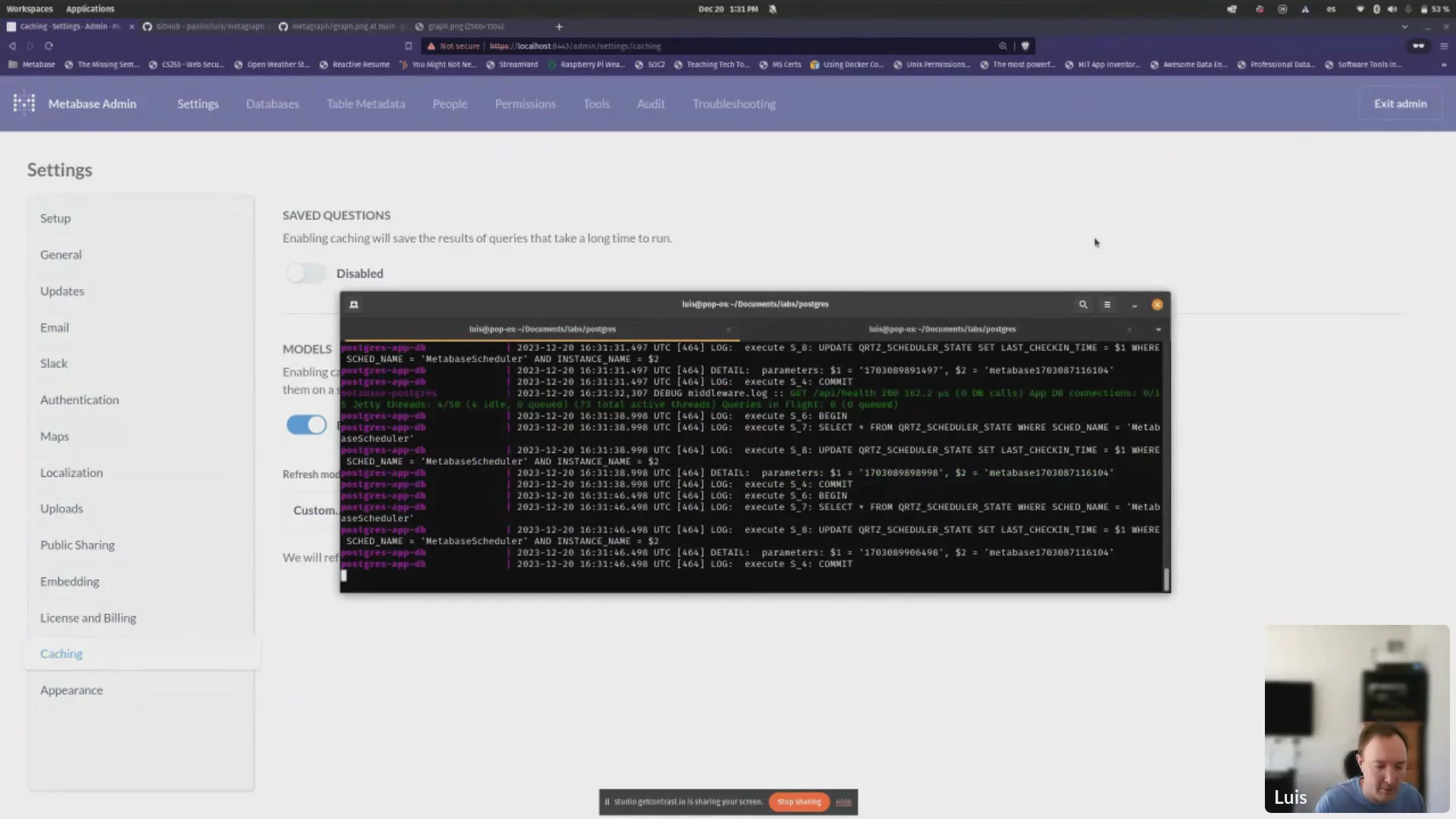Viewport: 1456px width, 819px height.
Task: Open the Workspaces menu in top bar
Action: [30, 9]
